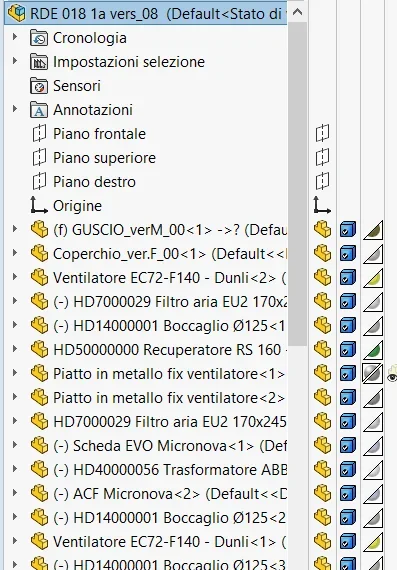Expand the Cronologia folder
Viewport: 397px width, 570px height.
coord(15,37)
